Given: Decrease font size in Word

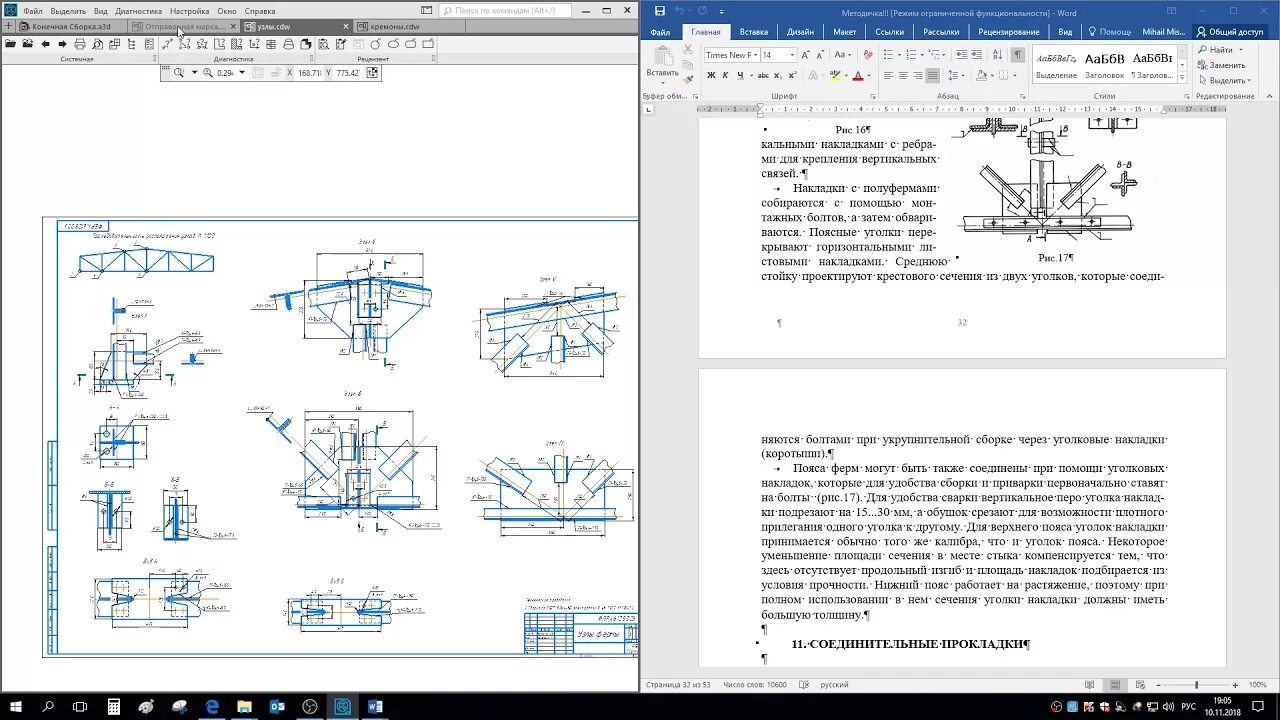Looking at the screenshot, I should [820, 55].
